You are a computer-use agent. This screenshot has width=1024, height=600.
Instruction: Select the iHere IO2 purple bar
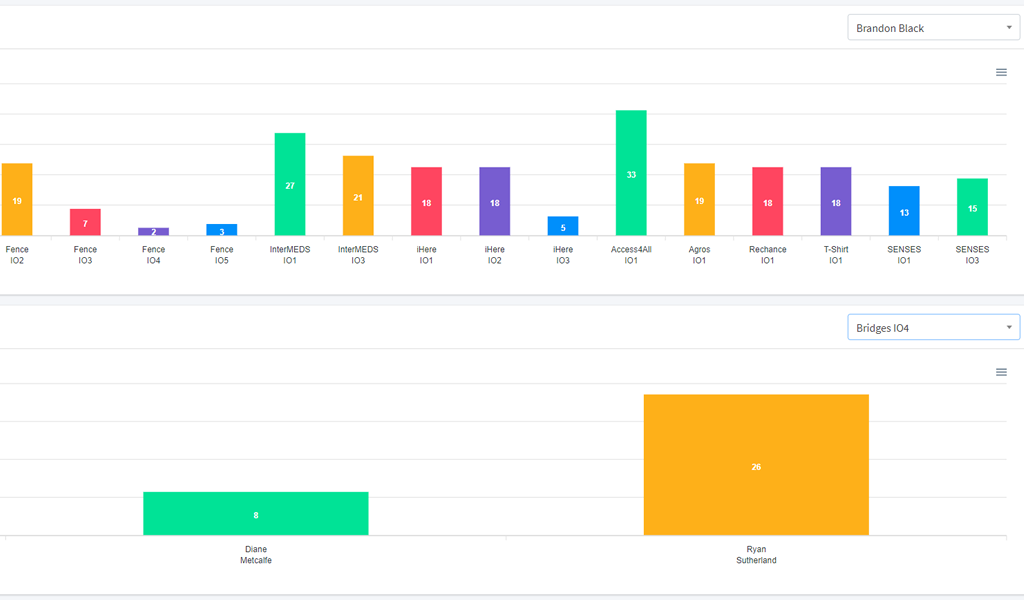tap(495, 201)
